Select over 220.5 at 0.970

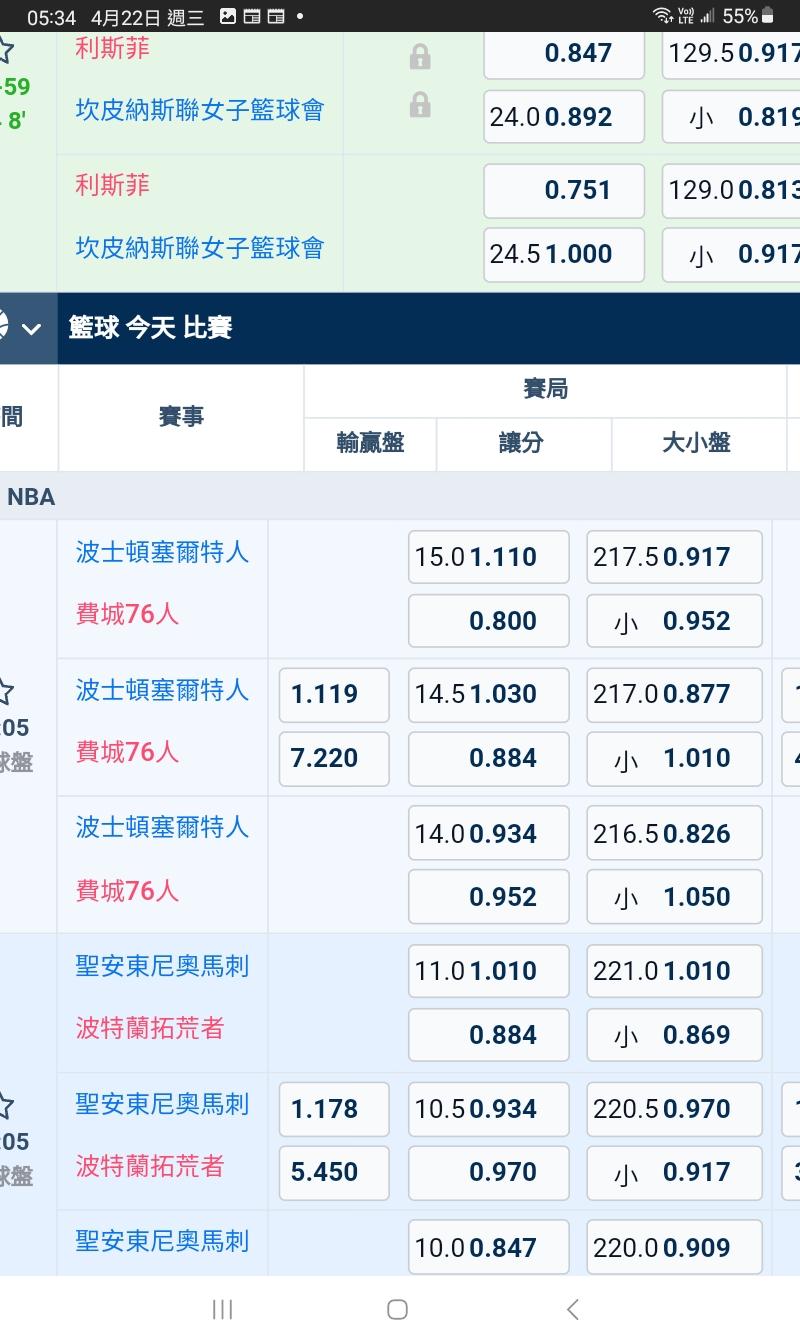[x=675, y=1109]
